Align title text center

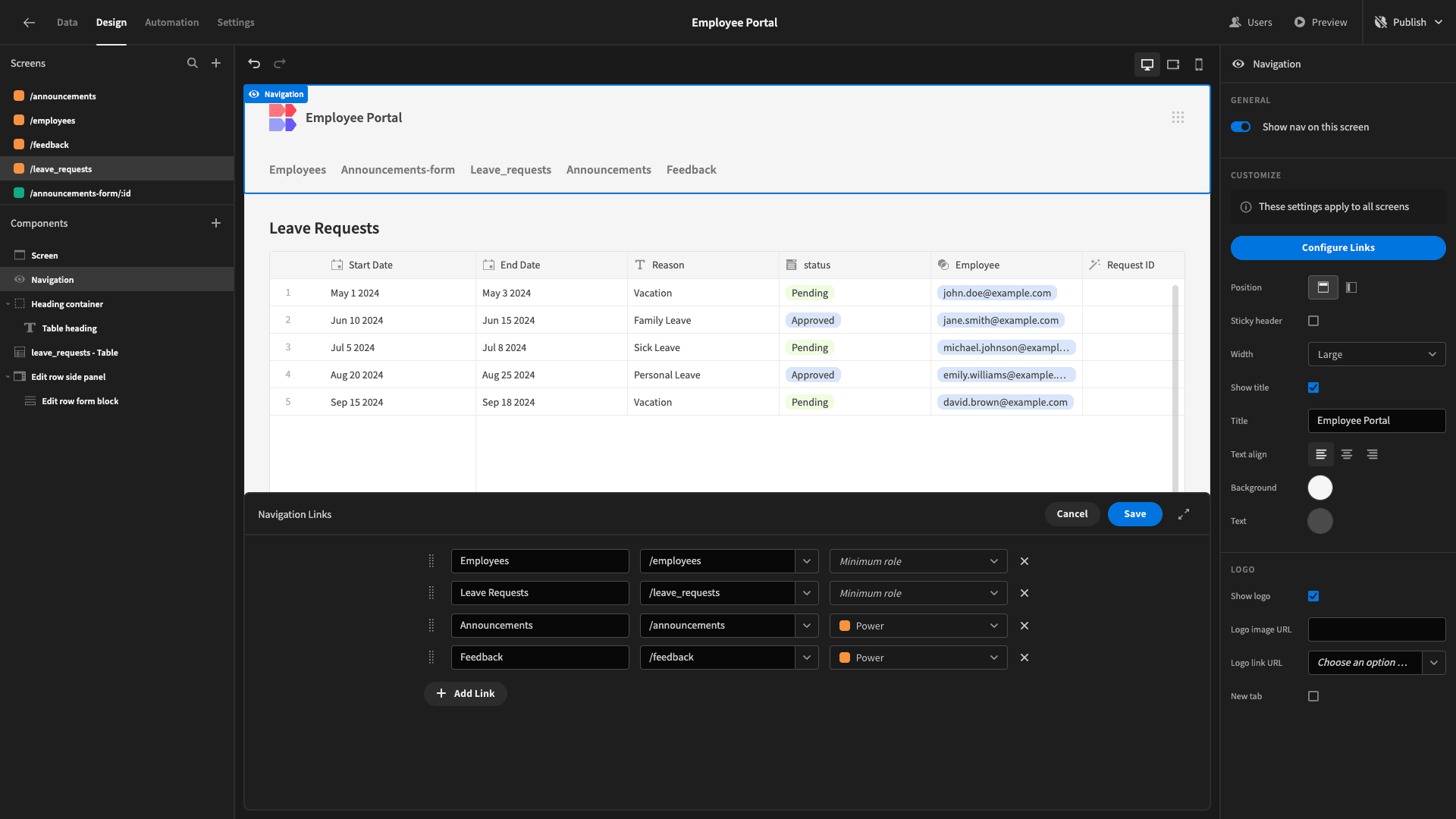pos(1347,454)
